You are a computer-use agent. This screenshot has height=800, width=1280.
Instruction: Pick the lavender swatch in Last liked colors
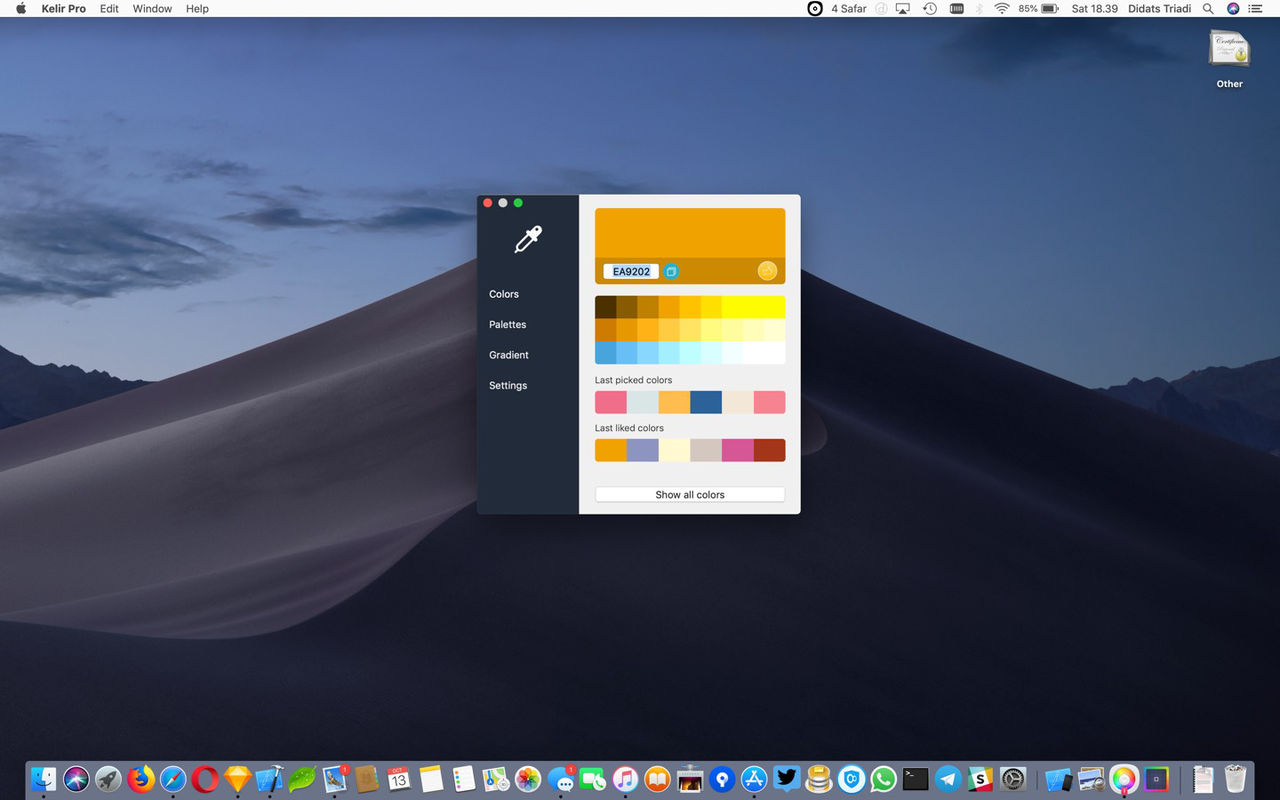[x=643, y=450]
